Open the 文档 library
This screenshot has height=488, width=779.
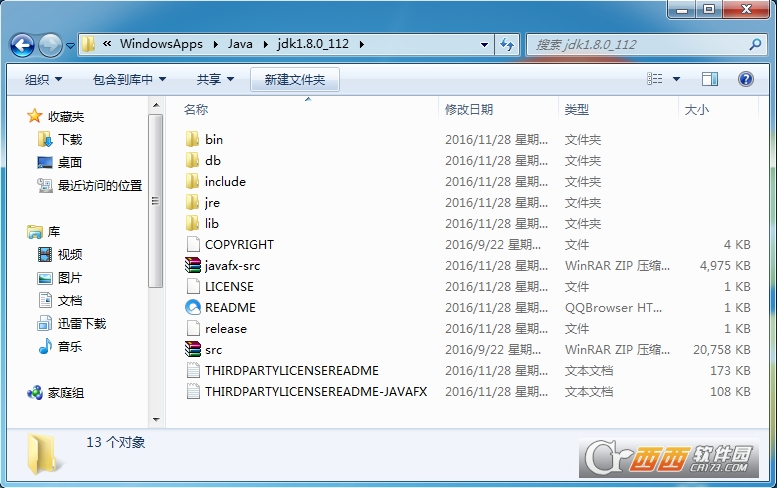pyautogui.click(x=70, y=301)
